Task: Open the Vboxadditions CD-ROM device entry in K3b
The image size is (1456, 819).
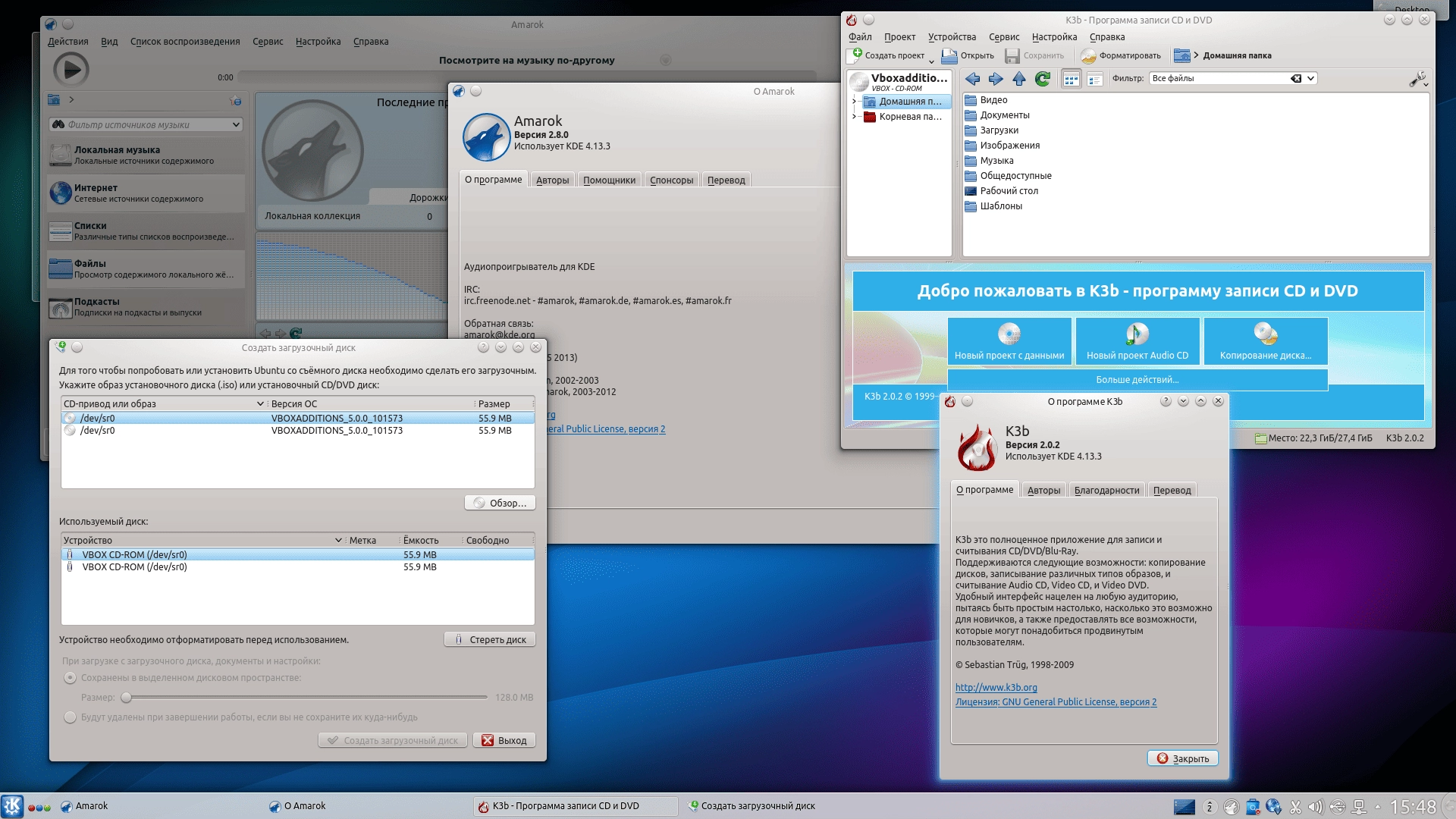Action: (899, 81)
